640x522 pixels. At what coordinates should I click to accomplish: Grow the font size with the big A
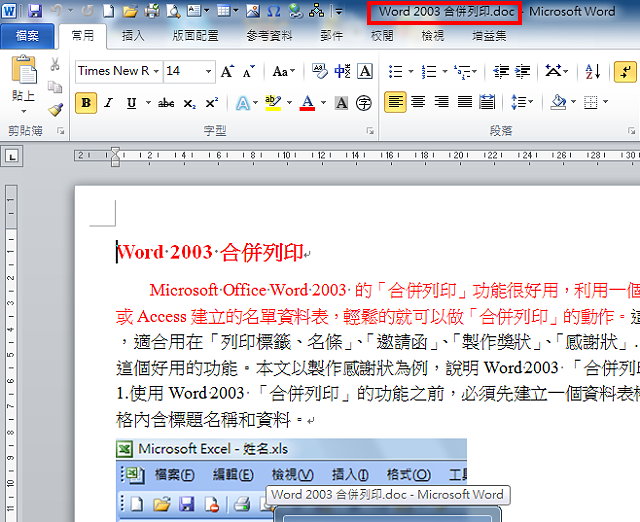pos(227,71)
